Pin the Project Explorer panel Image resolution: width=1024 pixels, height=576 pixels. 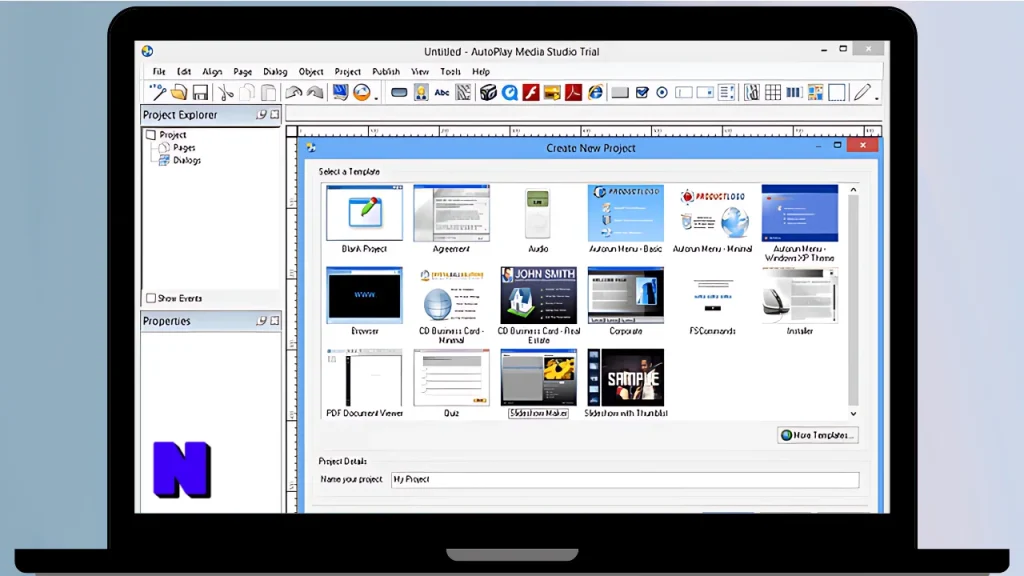click(261, 114)
